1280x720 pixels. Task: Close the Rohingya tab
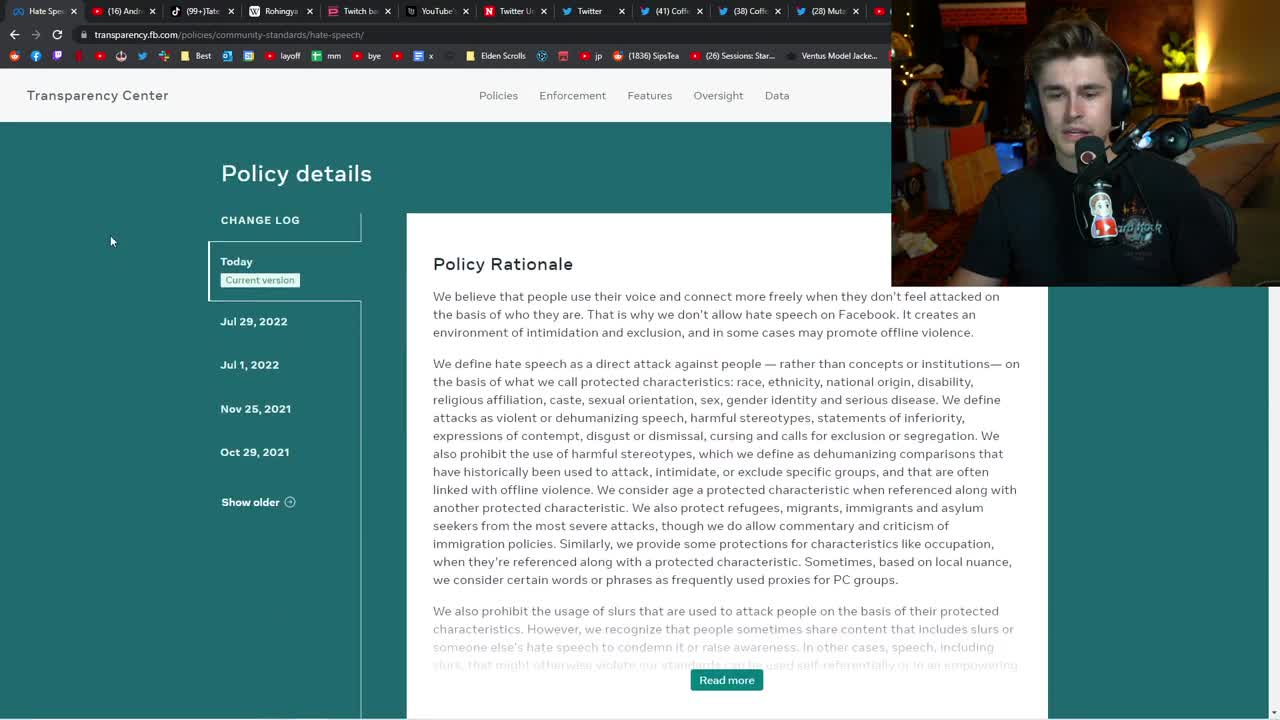pos(309,11)
